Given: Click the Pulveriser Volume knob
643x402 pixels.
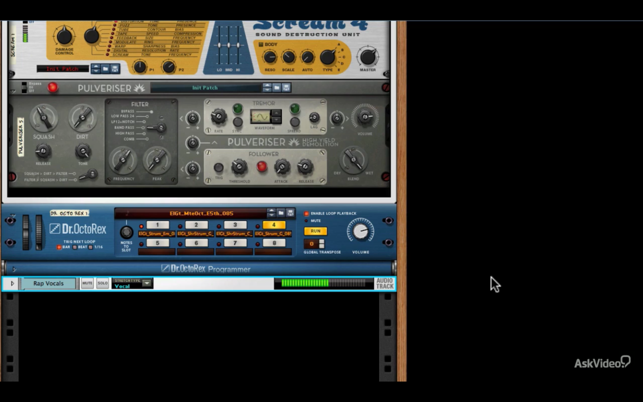Looking at the screenshot, I should point(365,117).
